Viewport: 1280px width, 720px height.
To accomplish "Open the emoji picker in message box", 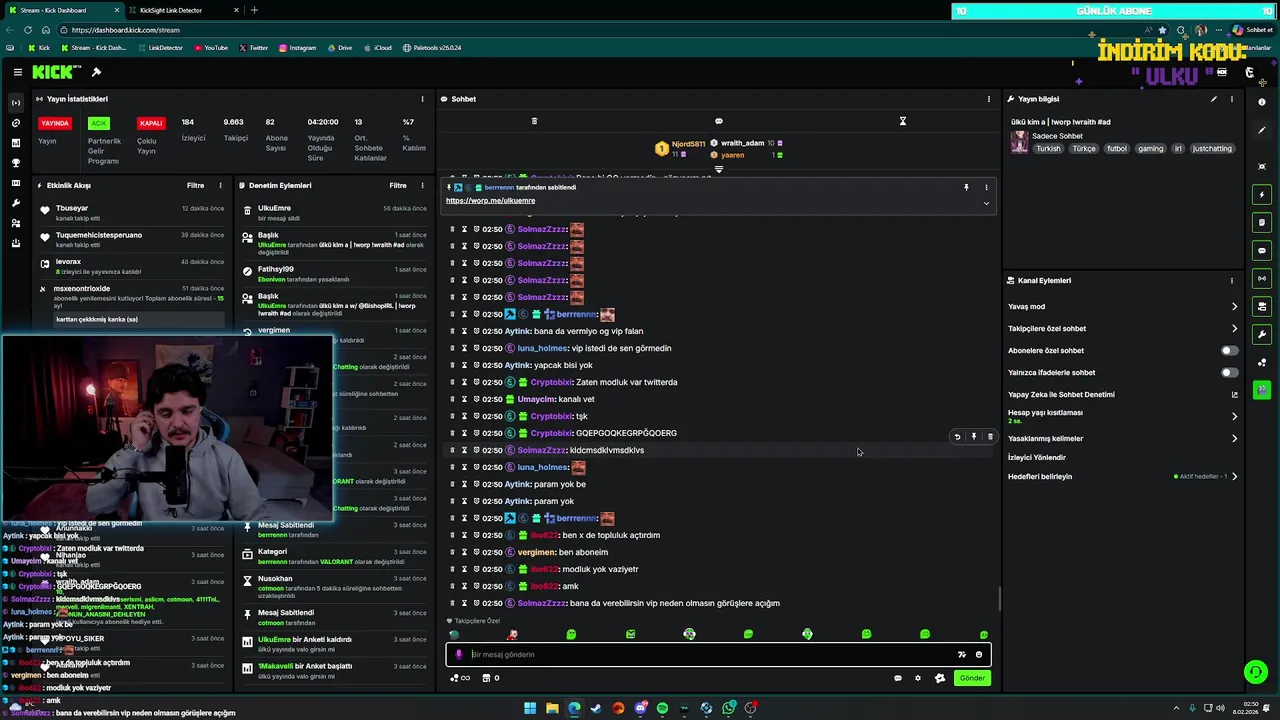I will pos(978,655).
